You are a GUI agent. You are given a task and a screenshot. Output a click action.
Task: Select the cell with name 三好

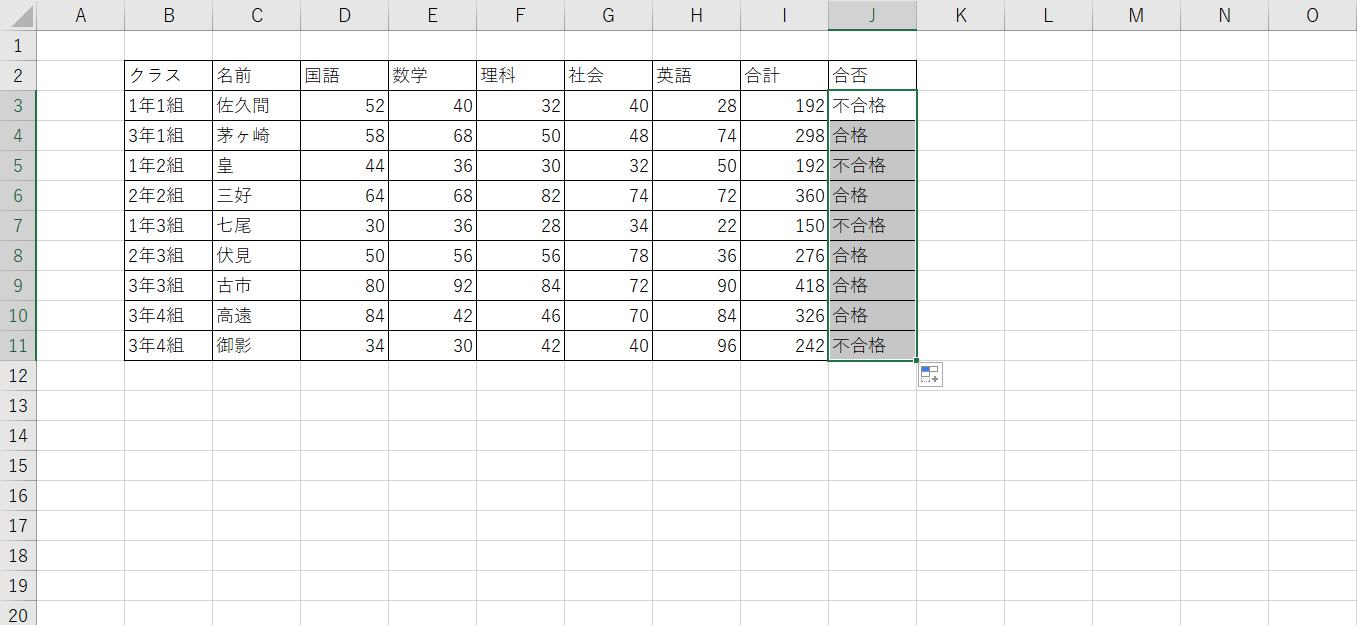point(256,195)
